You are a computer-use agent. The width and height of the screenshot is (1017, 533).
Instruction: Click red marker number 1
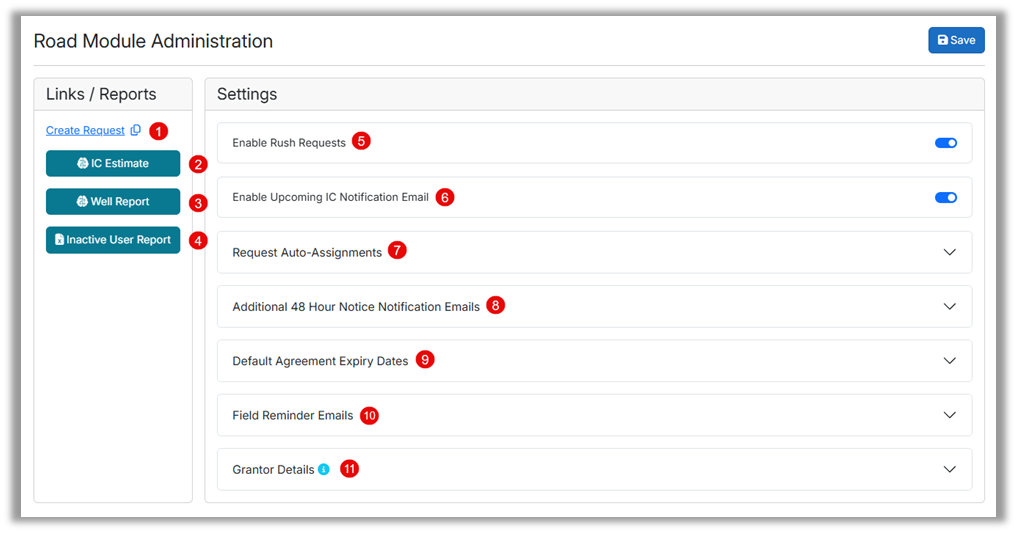tap(158, 131)
